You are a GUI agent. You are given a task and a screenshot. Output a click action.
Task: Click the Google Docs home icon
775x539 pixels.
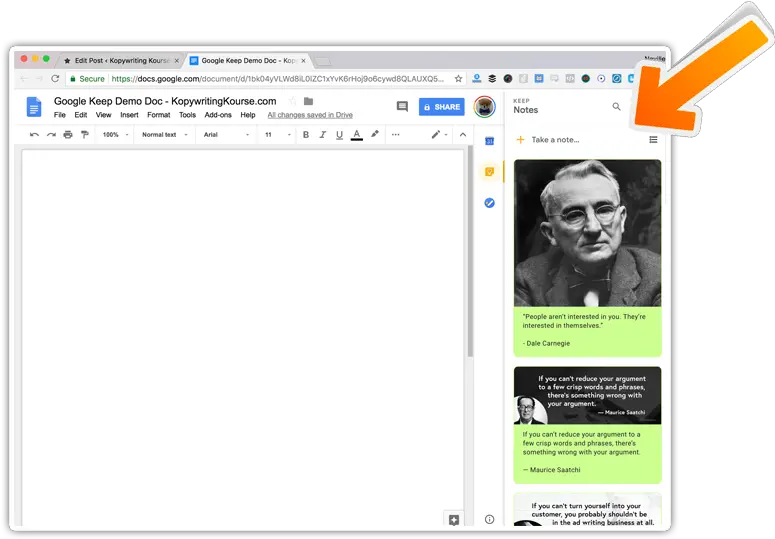coord(34,107)
